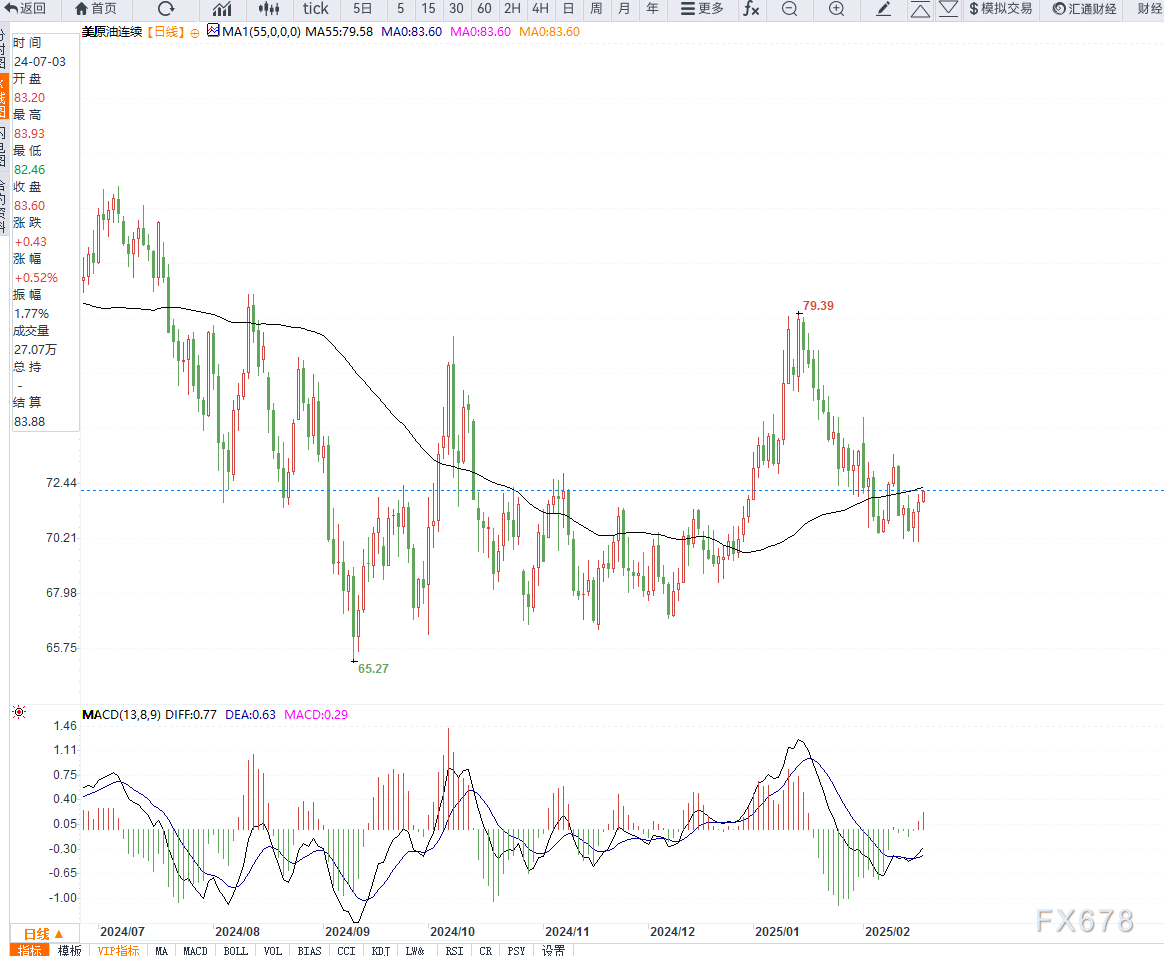Select the candlestick chart type icon

coord(268,9)
